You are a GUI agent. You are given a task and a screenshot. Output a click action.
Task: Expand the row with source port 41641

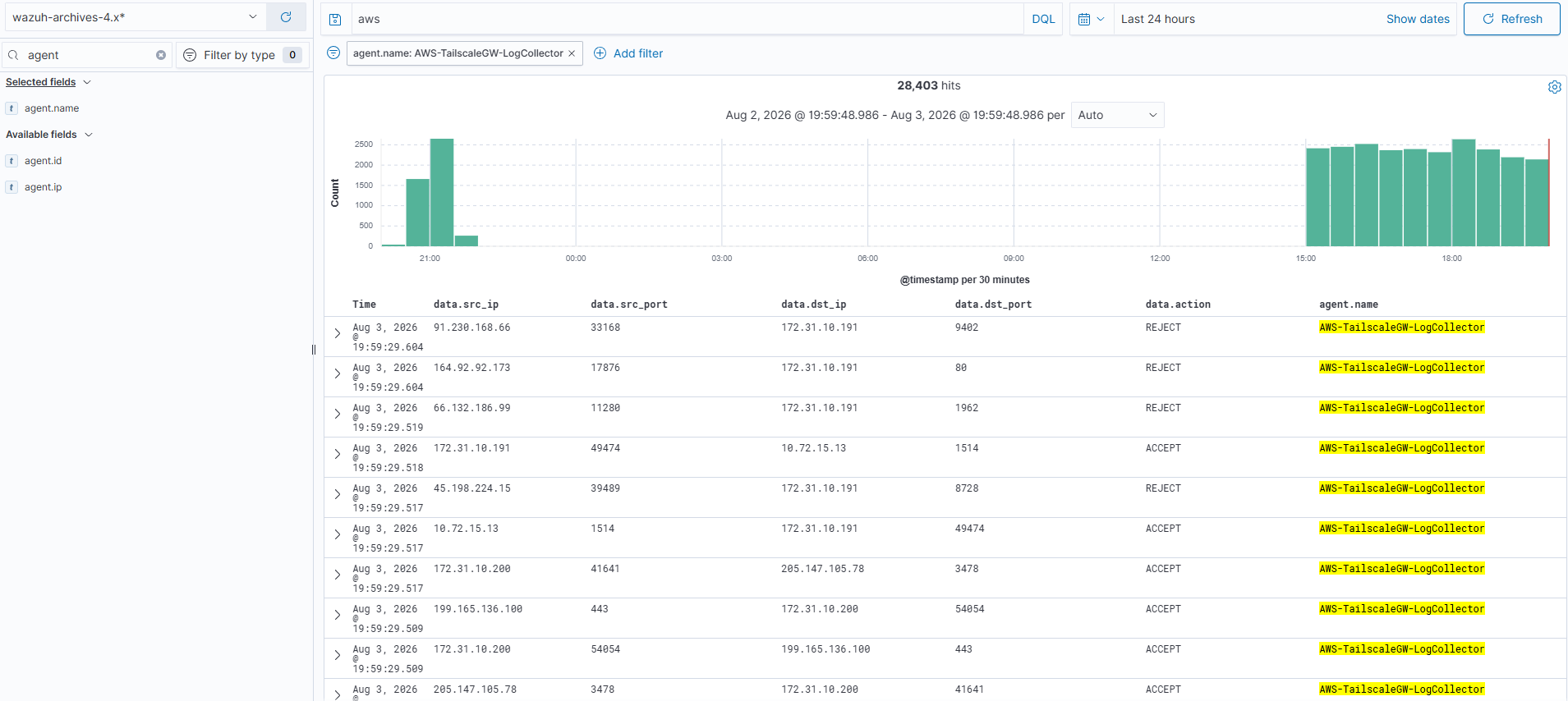[337, 575]
